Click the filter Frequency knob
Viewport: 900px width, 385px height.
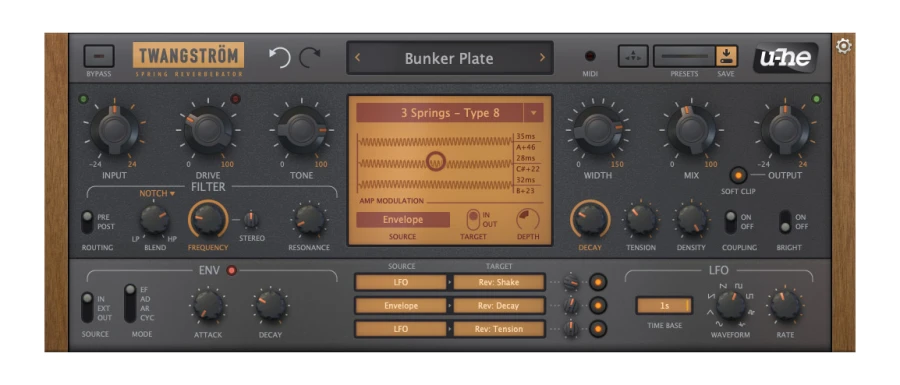pos(208,219)
